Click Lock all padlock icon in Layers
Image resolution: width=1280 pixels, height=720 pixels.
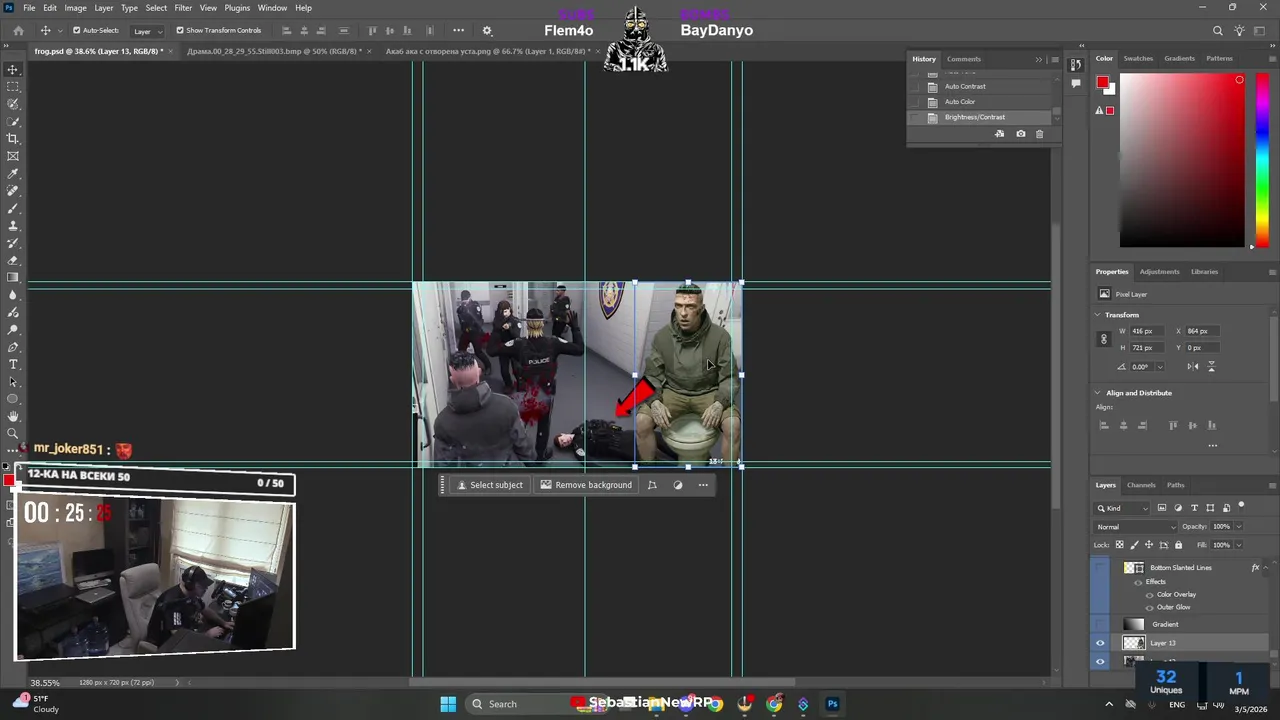(1178, 545)
